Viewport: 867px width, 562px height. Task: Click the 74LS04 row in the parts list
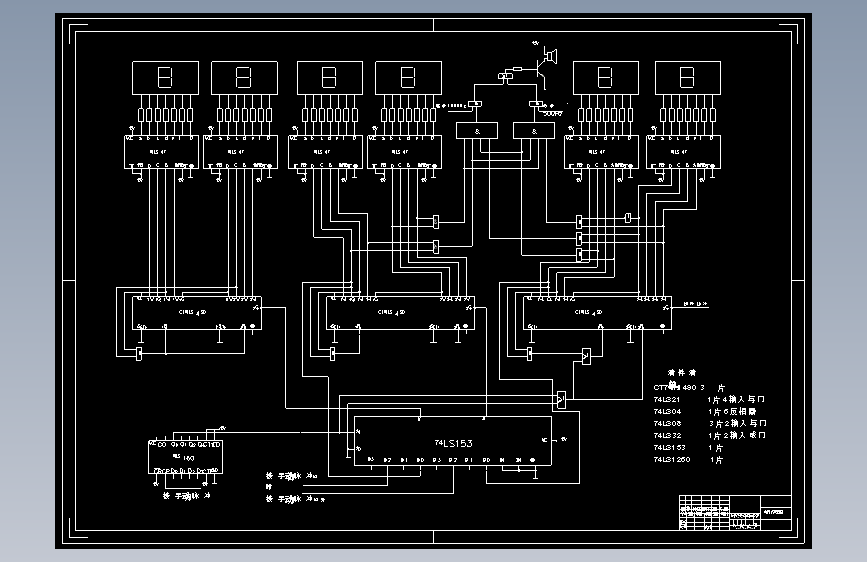705,412
